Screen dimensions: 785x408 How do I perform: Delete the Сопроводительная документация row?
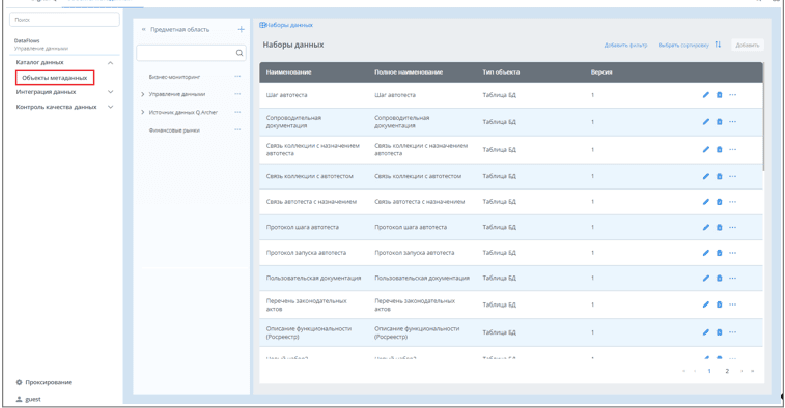click(x=719, y=121)
